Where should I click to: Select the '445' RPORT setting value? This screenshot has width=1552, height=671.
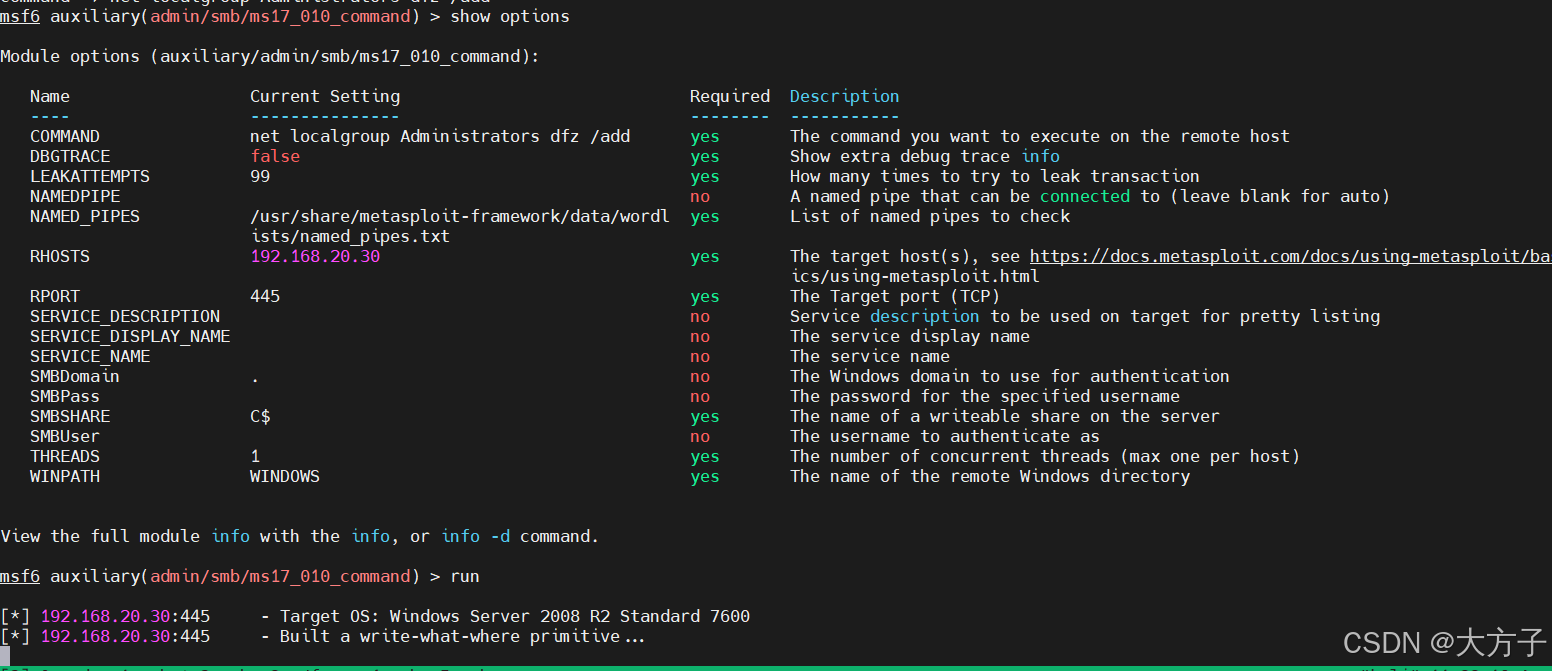[x=265, y=296]
